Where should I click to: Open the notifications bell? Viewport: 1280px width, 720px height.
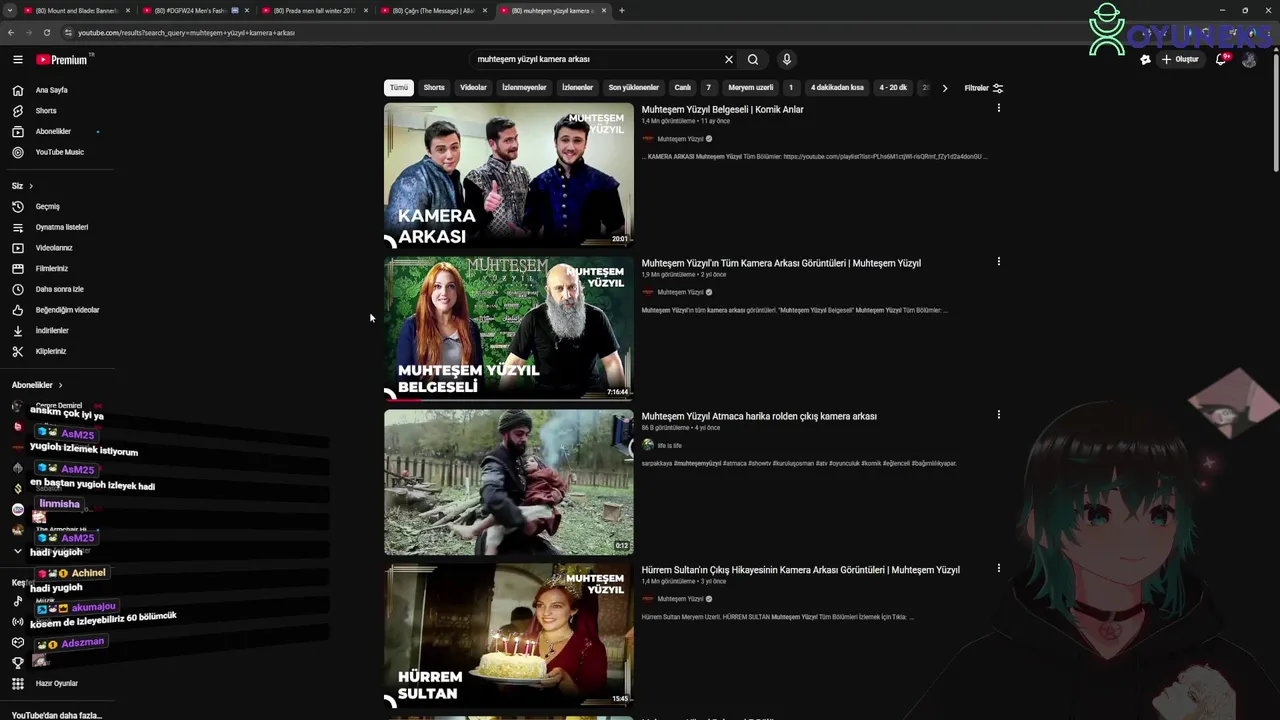(1221, 60)
